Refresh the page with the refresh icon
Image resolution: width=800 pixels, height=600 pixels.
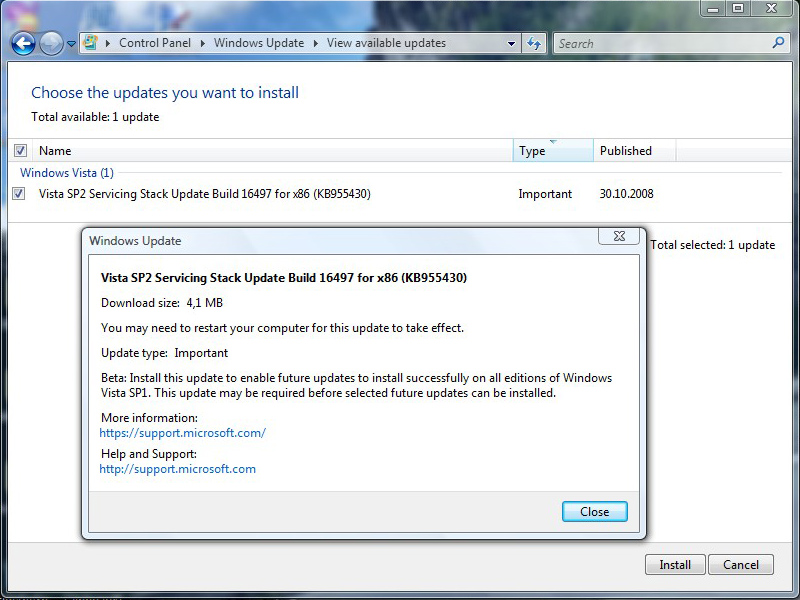[x=534, y=43]
